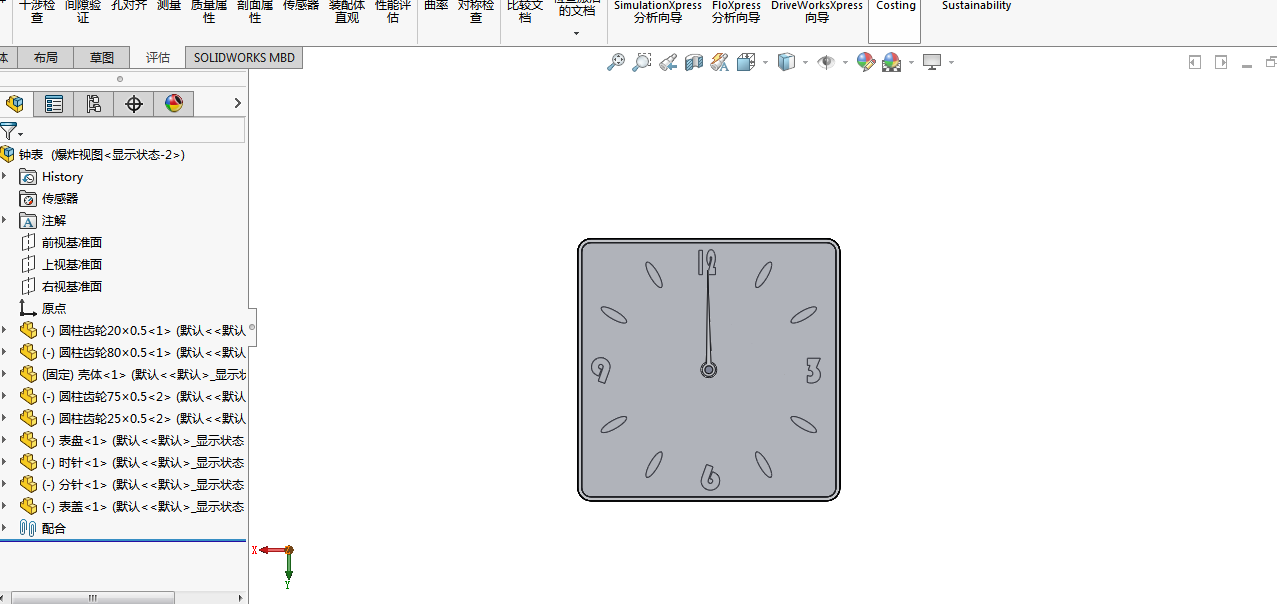Image resolution: width=1277 pixels, height=604 pixels.
Task: Expand 圆柱齿轮20×0.5<1> component node
Action: pos(4,330)
